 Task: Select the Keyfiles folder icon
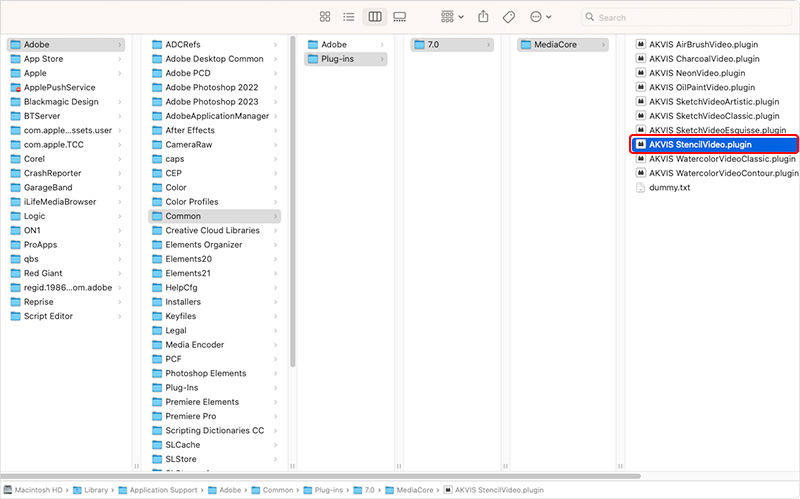tap(157, 316)
